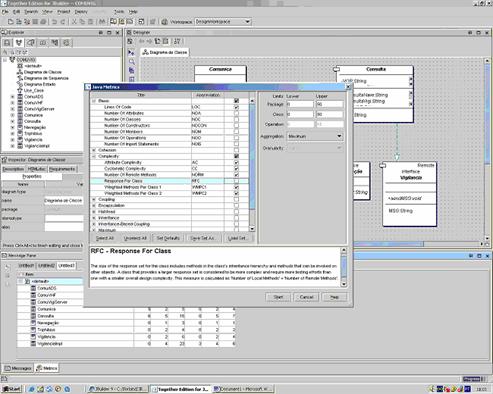The image size is (493, 394).
Task: Uncheck Weighted Methods Per Class 1 checkbox
Action: [236, 187]
